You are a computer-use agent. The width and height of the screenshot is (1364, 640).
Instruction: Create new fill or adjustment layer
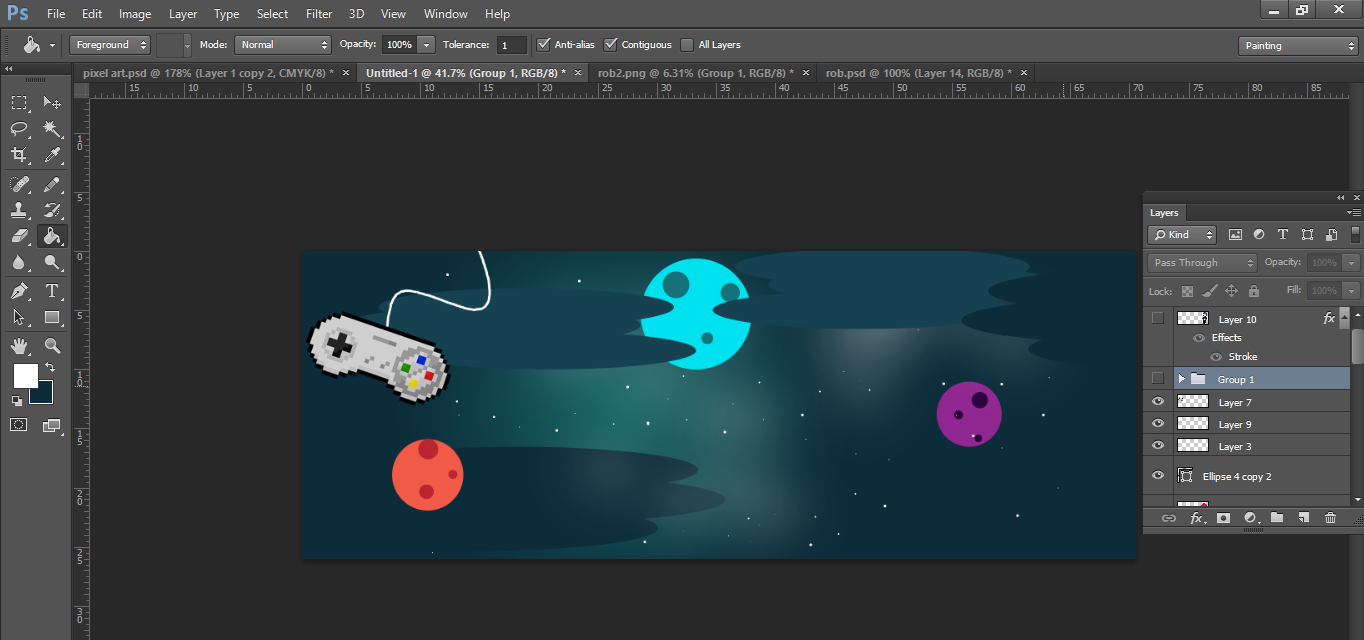click(1250, 518)
